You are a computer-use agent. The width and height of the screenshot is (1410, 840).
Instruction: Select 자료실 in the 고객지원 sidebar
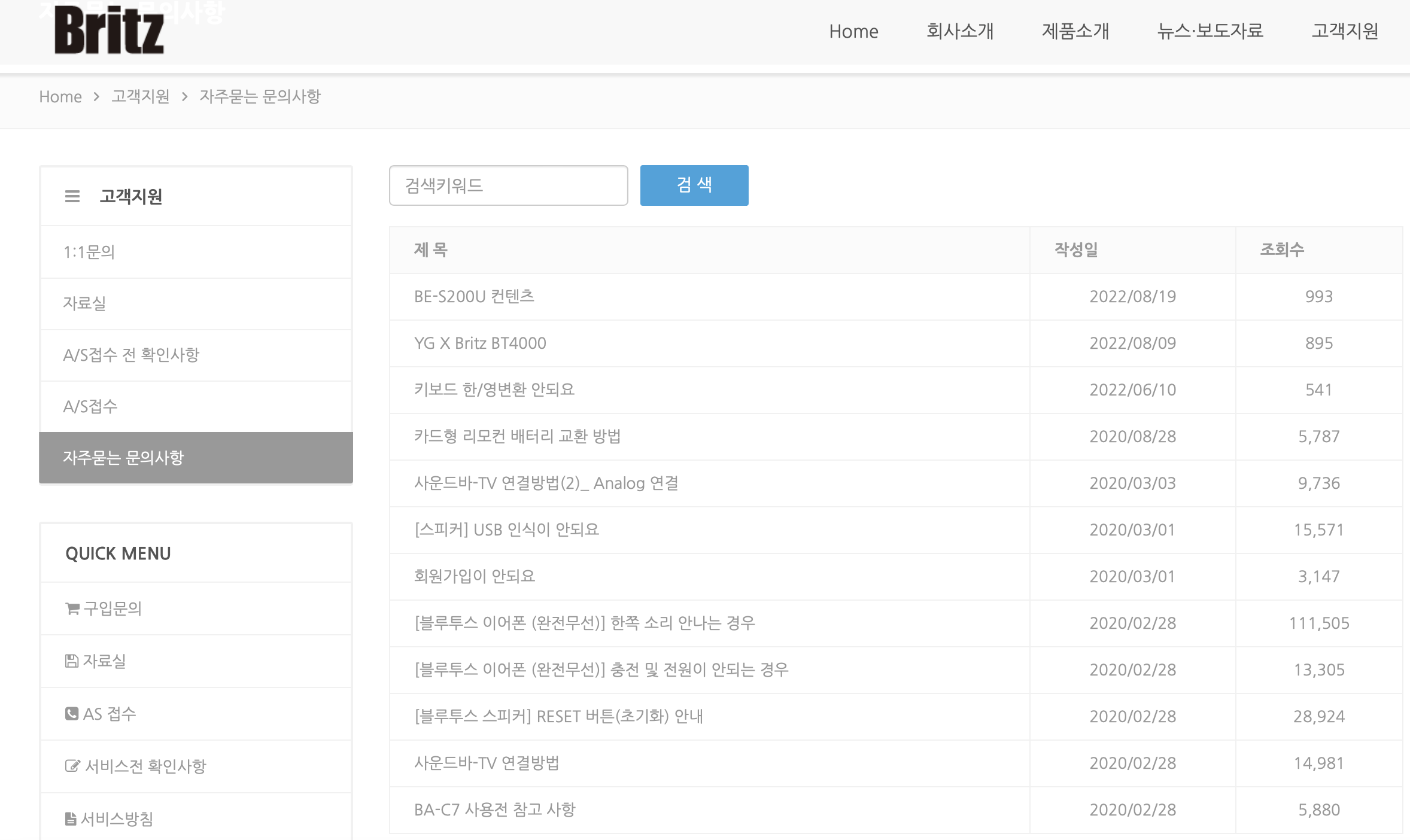pos(196,303)
